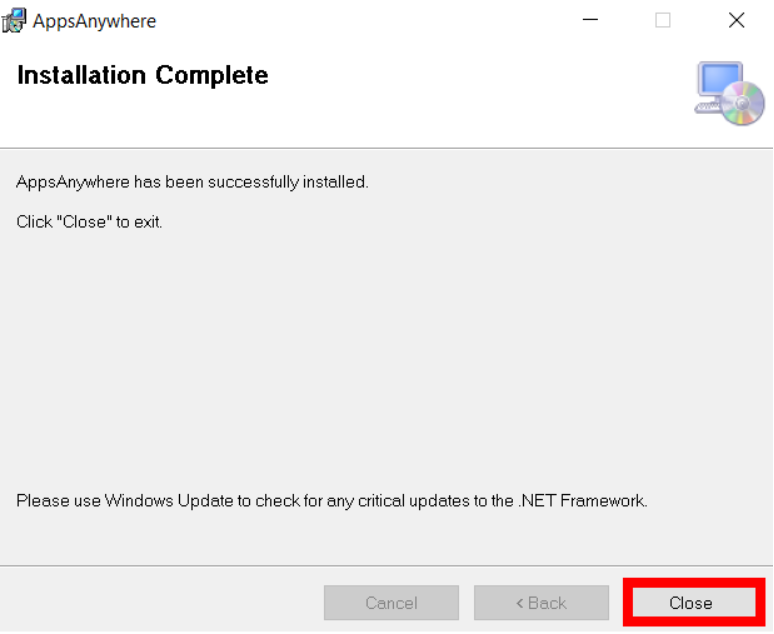Click the AppsAnywhere installer icon in title bar

(x=13, y=21)
